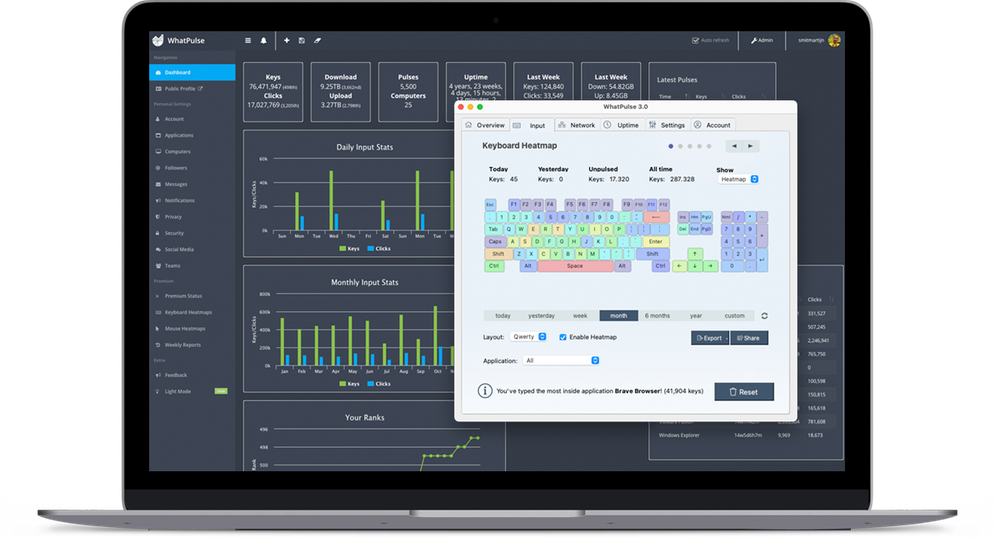The image size is (1000, 540).
Task: Select the today time range
Action: click(x=503, y=316)
